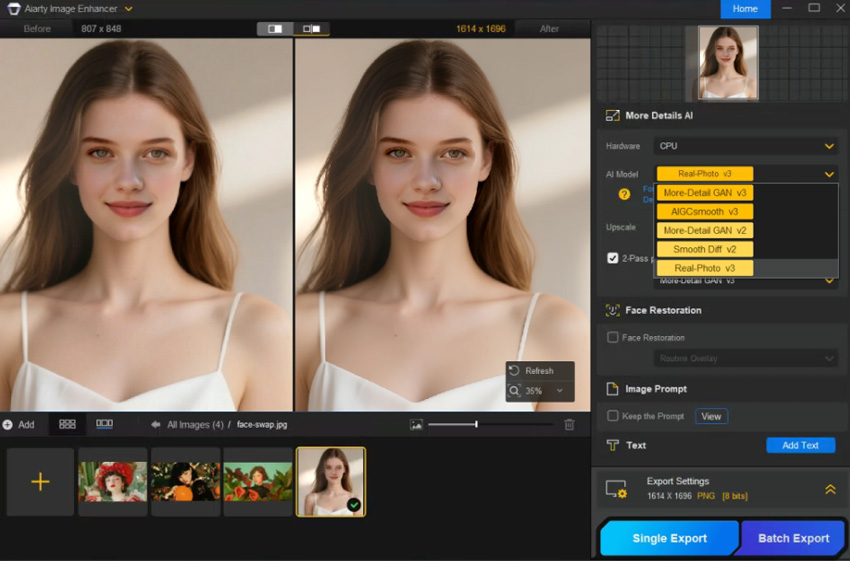The image size is (850, 561).
Task: Toggle the 2-Pass processing checkbox
Action: pyautogui.click(x=613, y=258)
